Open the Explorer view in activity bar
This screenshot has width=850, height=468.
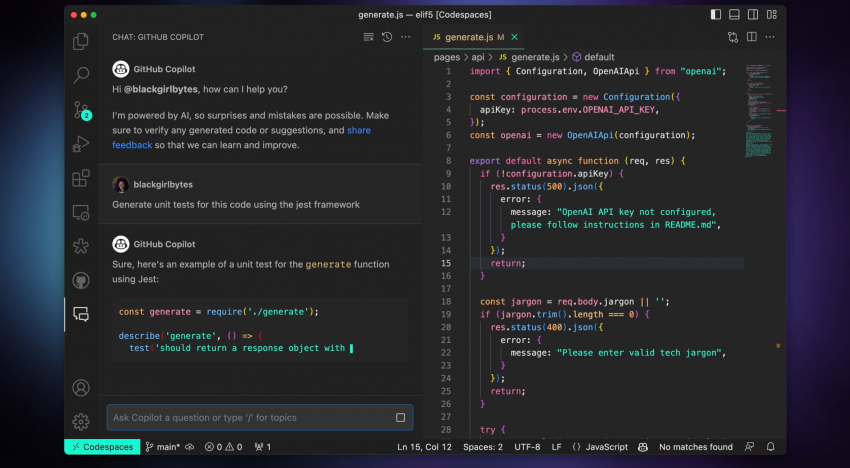pyautogui.click(x=81, y=41)
